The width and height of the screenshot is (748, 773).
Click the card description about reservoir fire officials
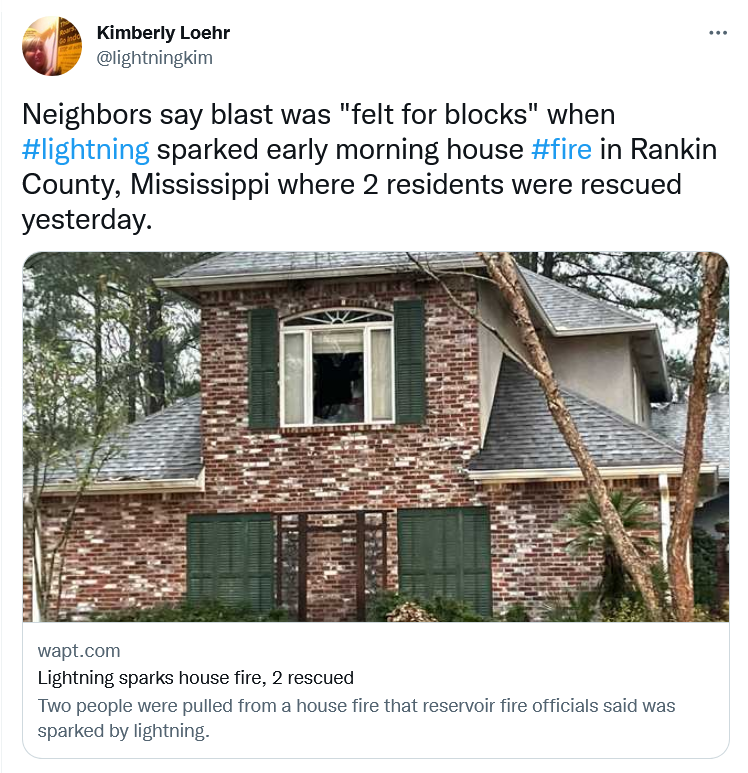pos(356,717)
